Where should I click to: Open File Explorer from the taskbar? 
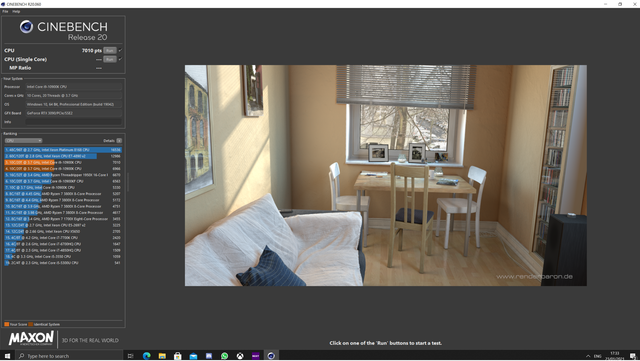click(162, 356)
